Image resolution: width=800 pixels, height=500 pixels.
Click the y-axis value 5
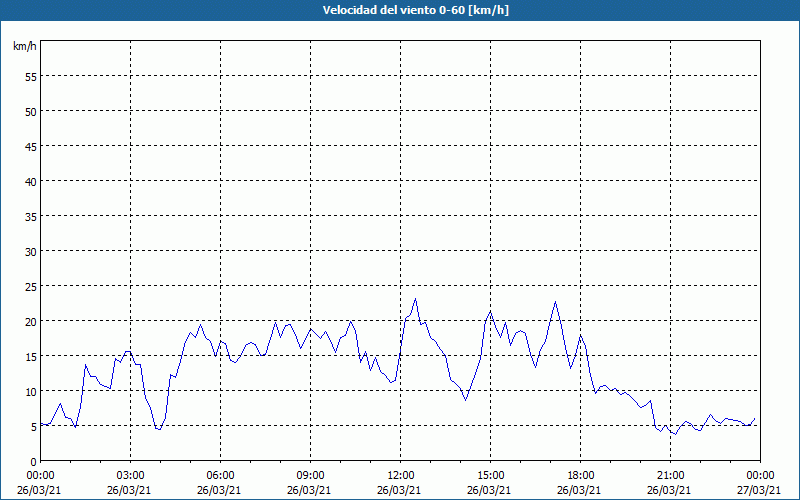click(34, 427)
